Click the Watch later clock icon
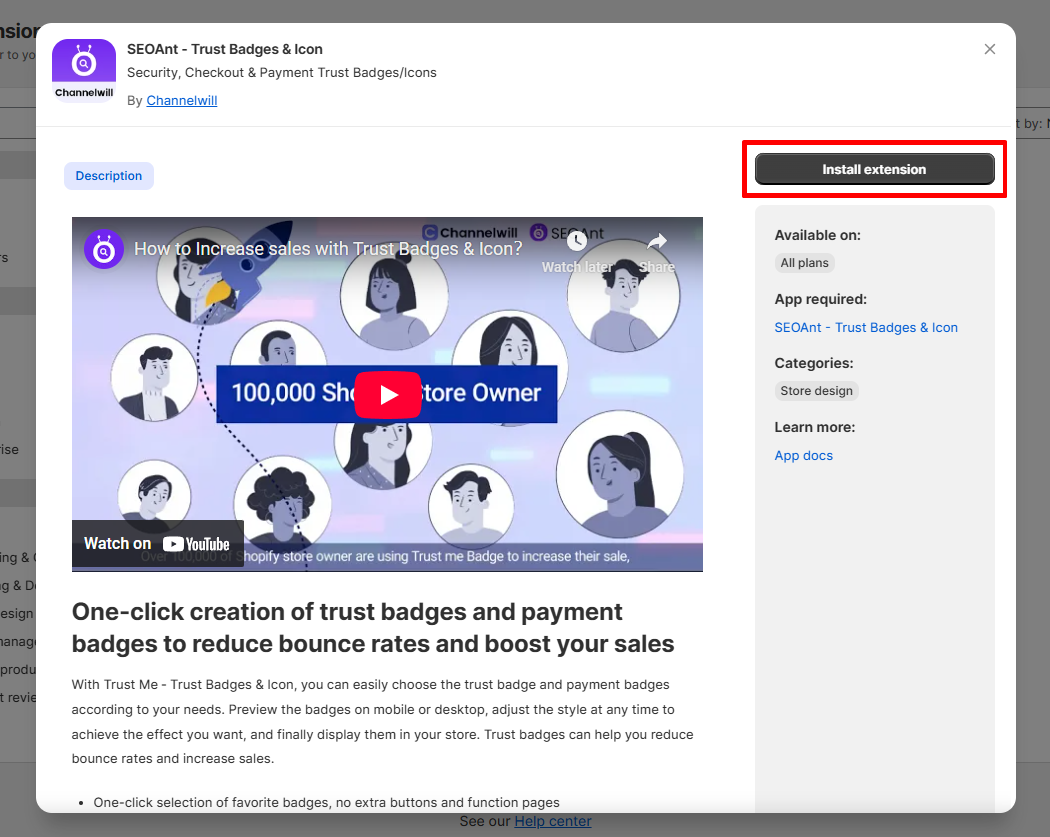Image resolution: width=1050 pixels, height=837 pixels. [577, 242]
